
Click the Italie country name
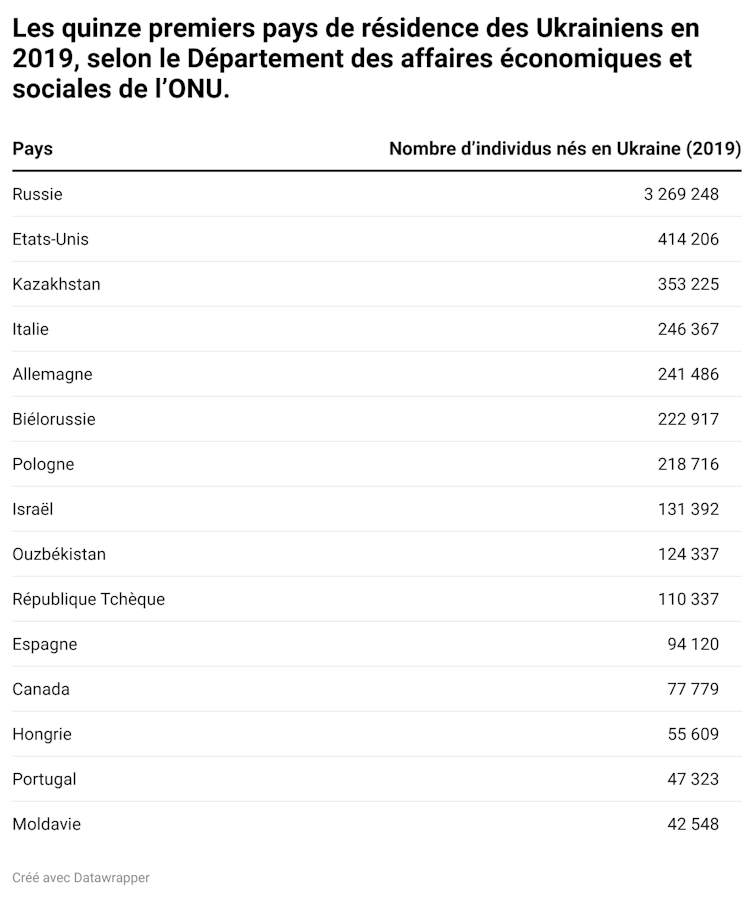pos(31,329)
